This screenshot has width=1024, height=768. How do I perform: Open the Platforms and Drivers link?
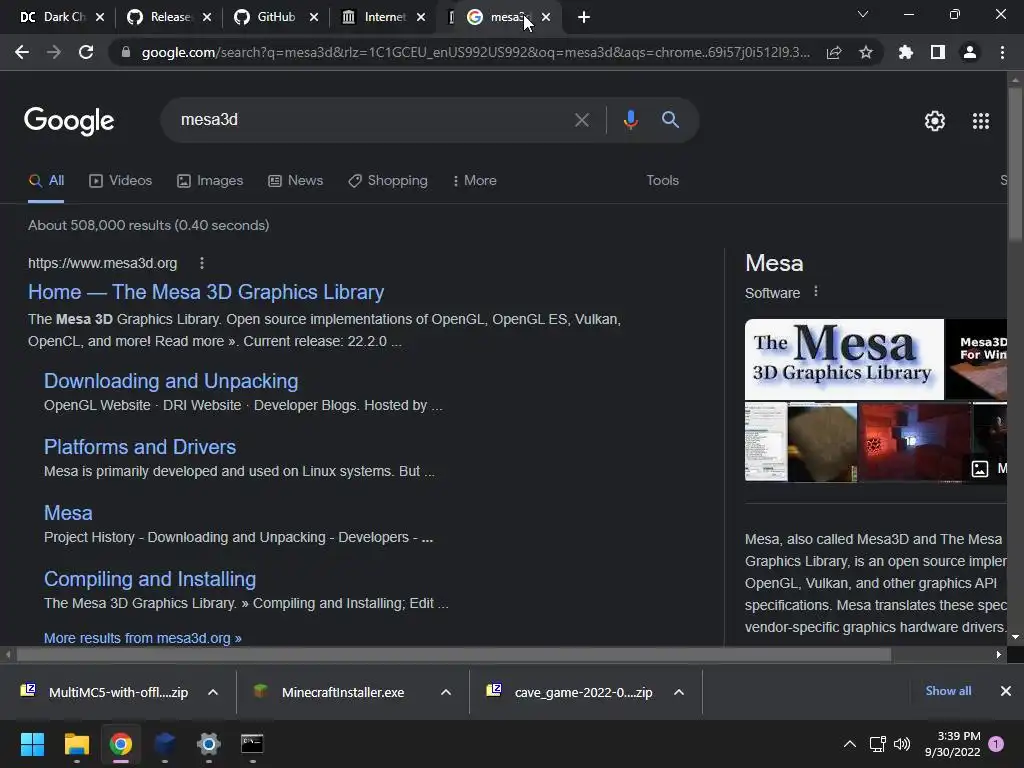pos(140,447)
